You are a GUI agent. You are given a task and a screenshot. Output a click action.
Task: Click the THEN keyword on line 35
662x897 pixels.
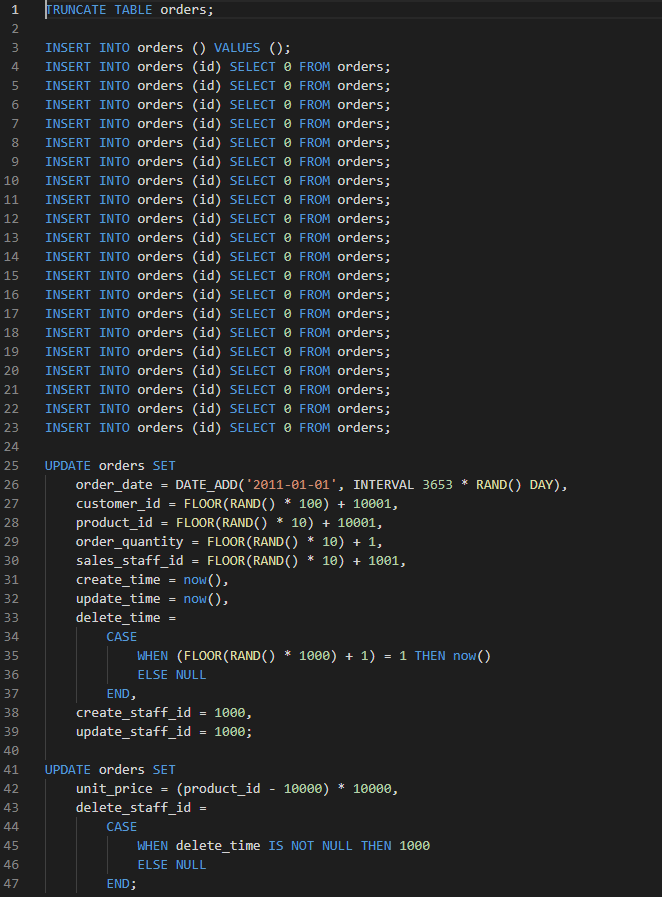430,655
